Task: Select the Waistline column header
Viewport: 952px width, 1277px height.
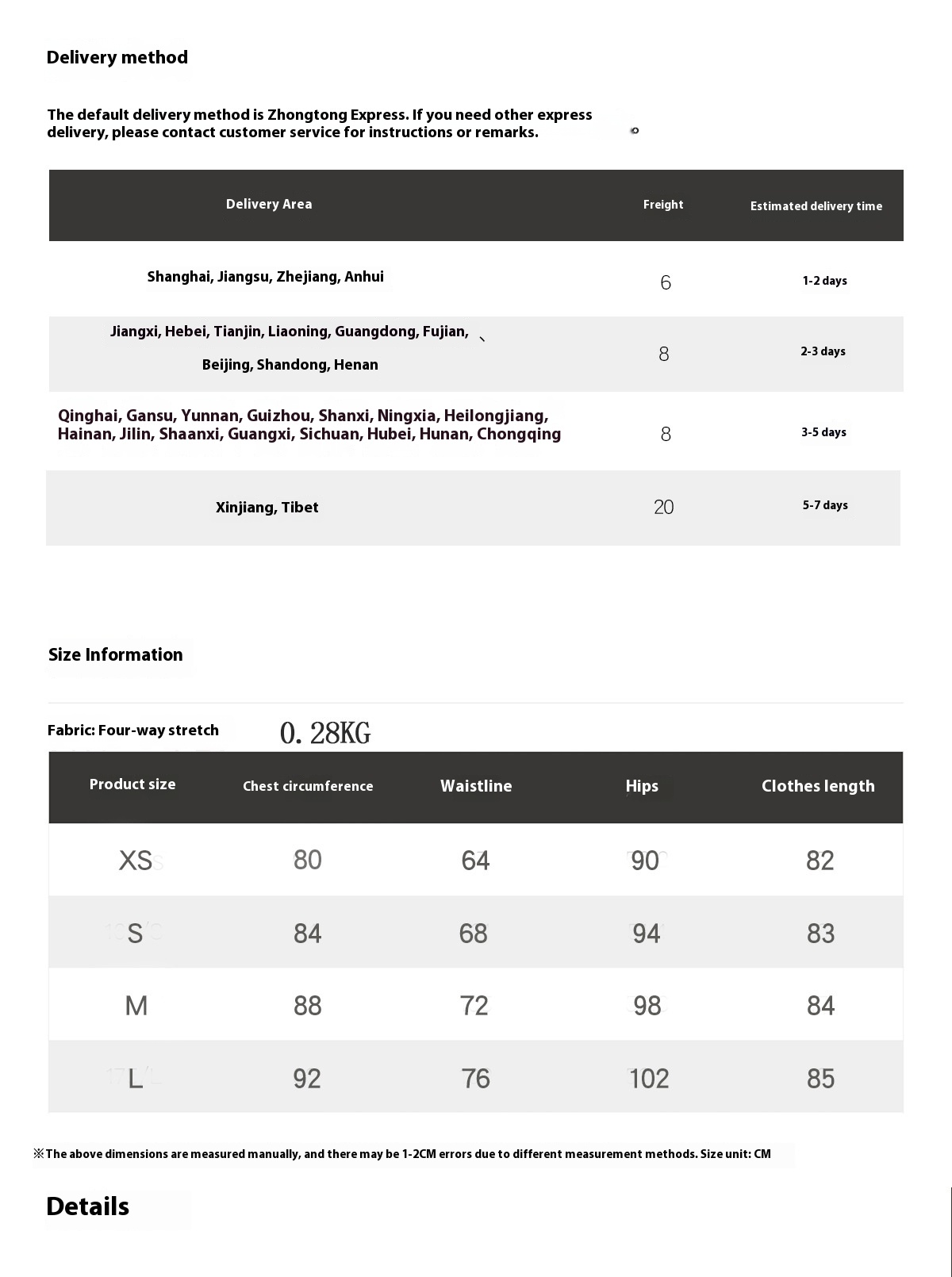Action: tap(476, 786)
